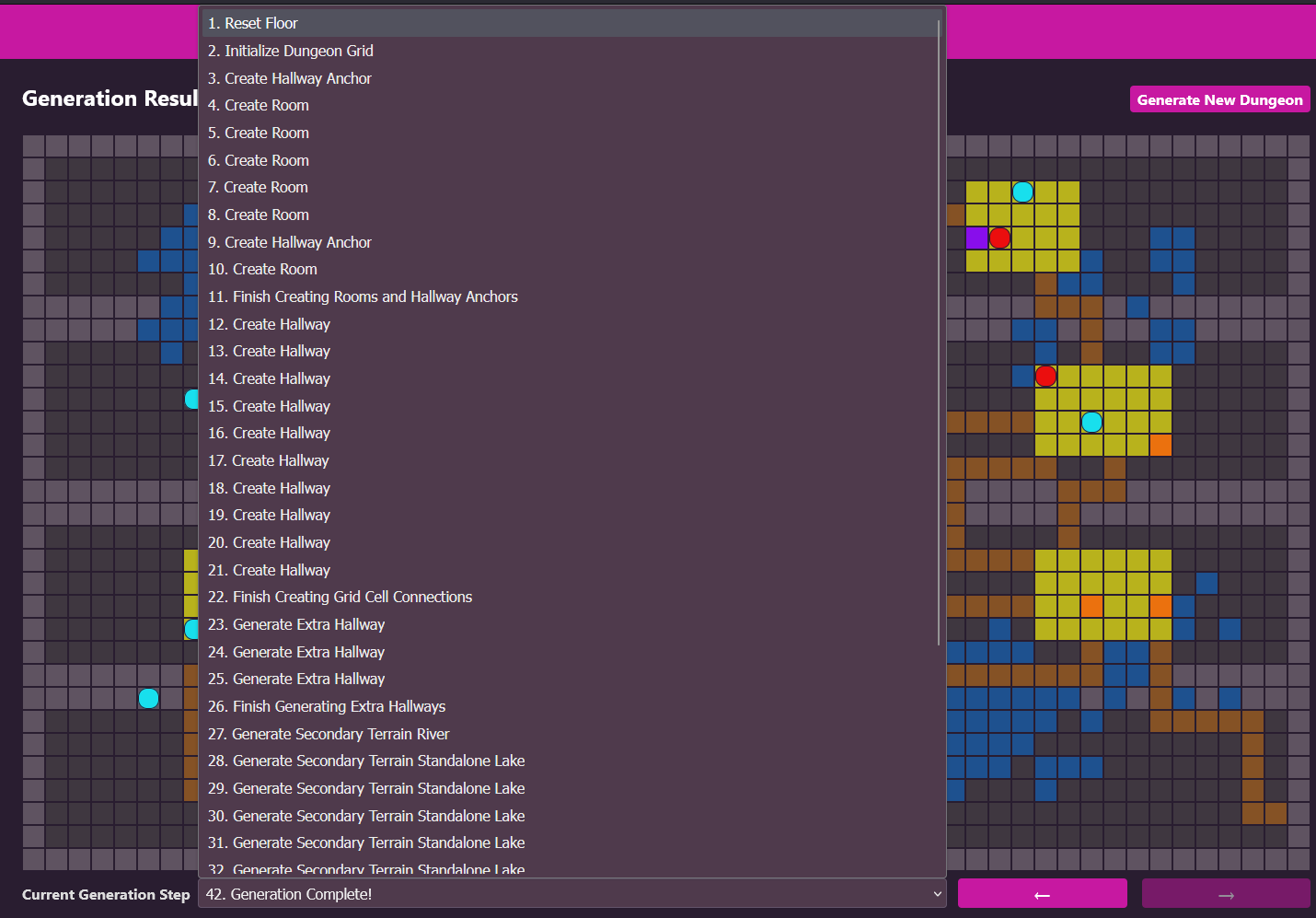This screenshot has width=1316, height=918.
Task: Pick step 13. Create Hallway
Action: click(571, 351)
